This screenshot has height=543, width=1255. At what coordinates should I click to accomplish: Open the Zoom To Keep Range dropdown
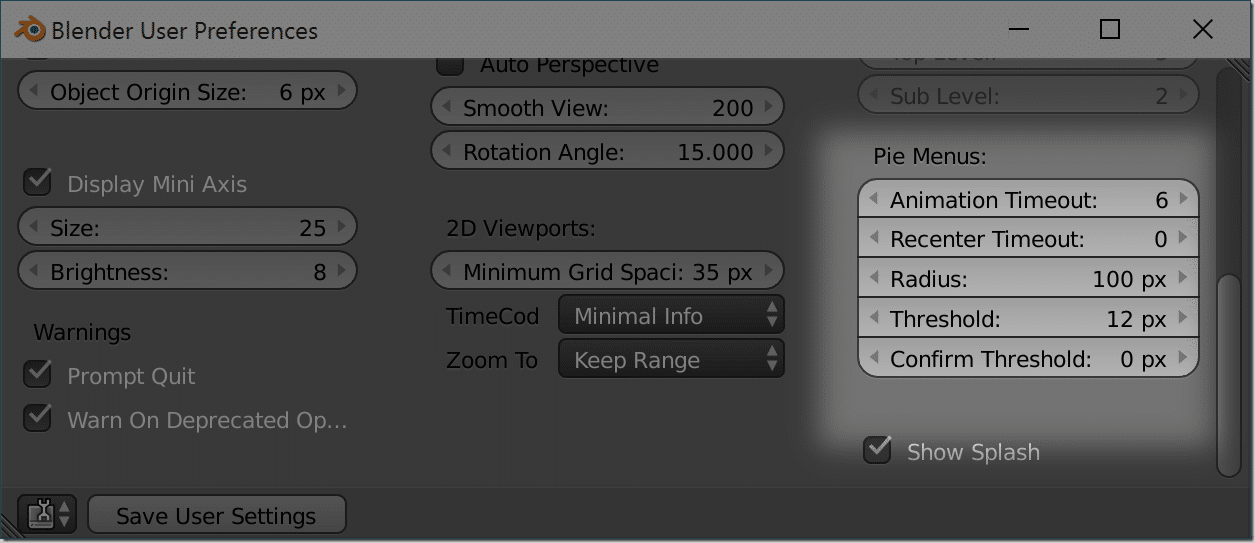(672, 360)
